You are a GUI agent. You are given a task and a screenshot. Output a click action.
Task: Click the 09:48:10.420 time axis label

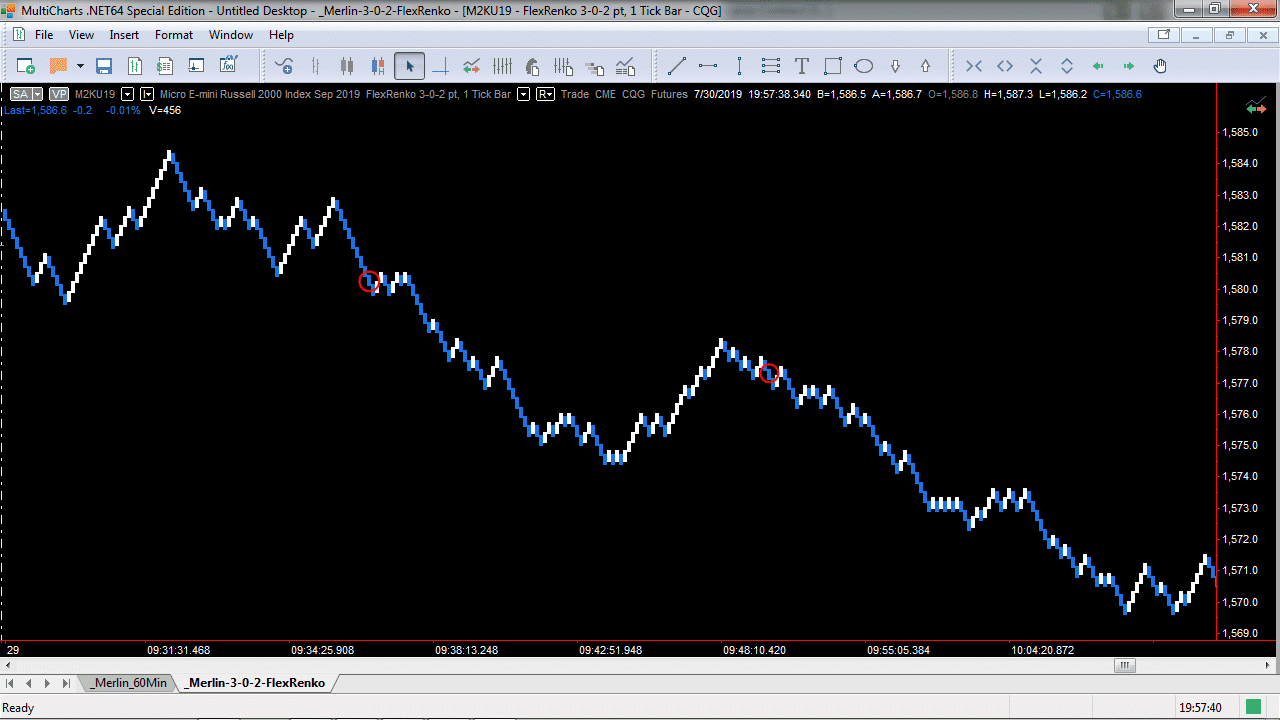pos(754,650)
